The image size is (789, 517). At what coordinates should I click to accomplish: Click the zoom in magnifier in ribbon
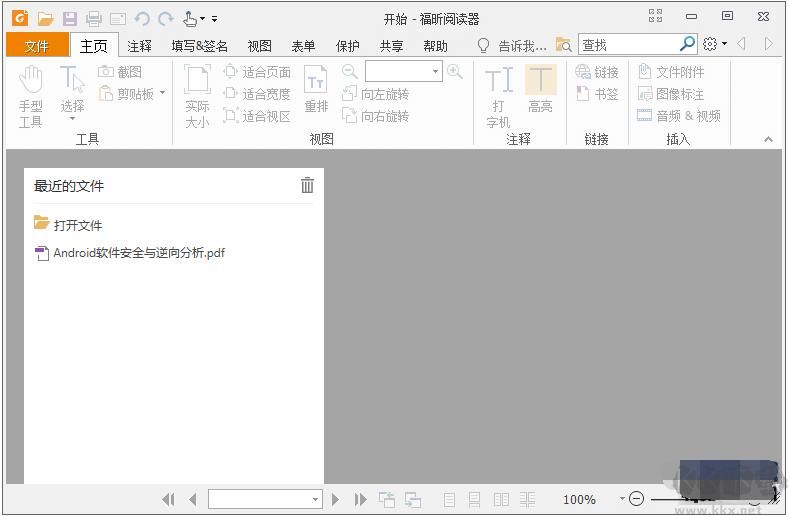pyautogui.click(x=455, y=71)
